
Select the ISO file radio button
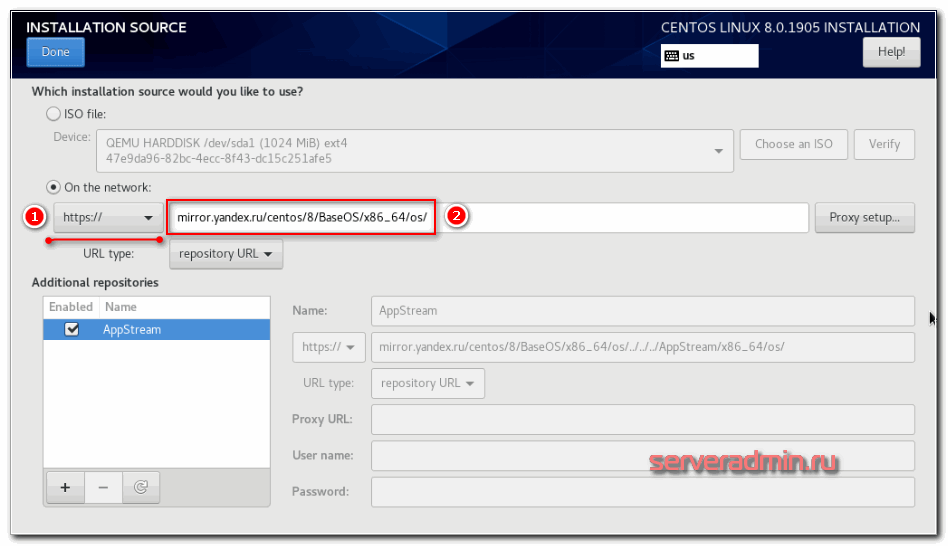click(53, 114)
